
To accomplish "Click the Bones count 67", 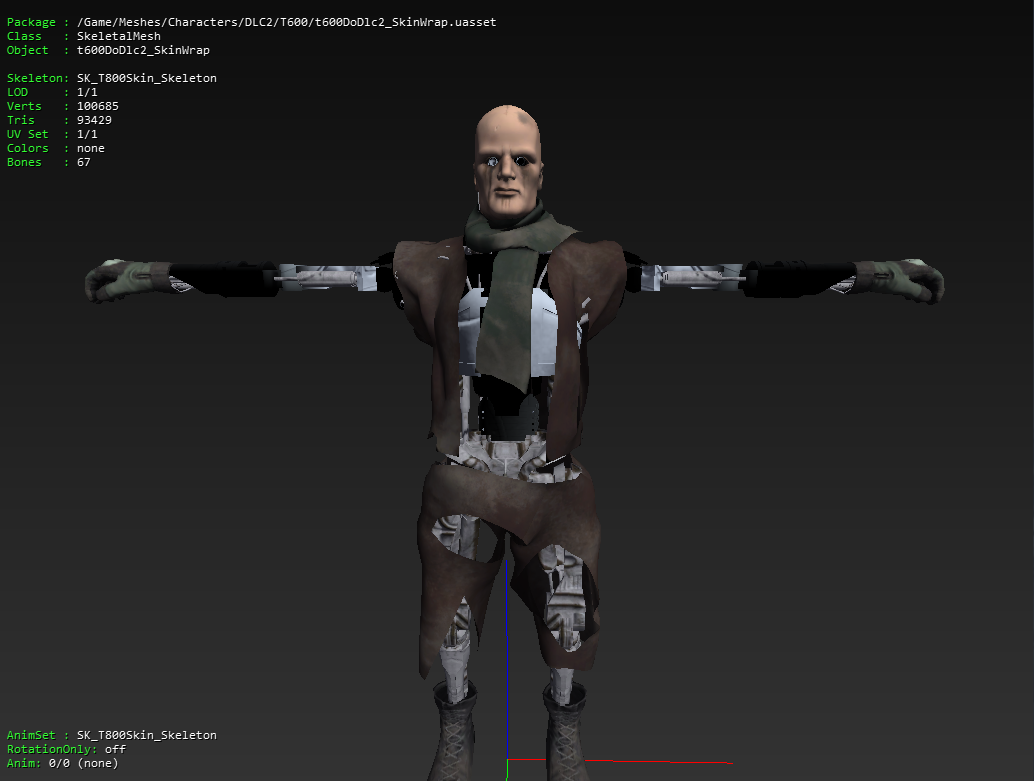I will (84, 162).
